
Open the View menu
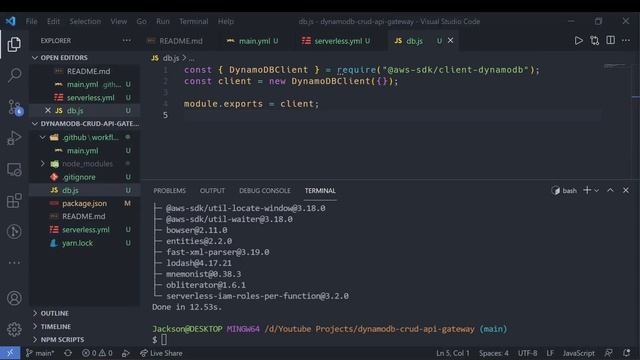coord(118,21)
